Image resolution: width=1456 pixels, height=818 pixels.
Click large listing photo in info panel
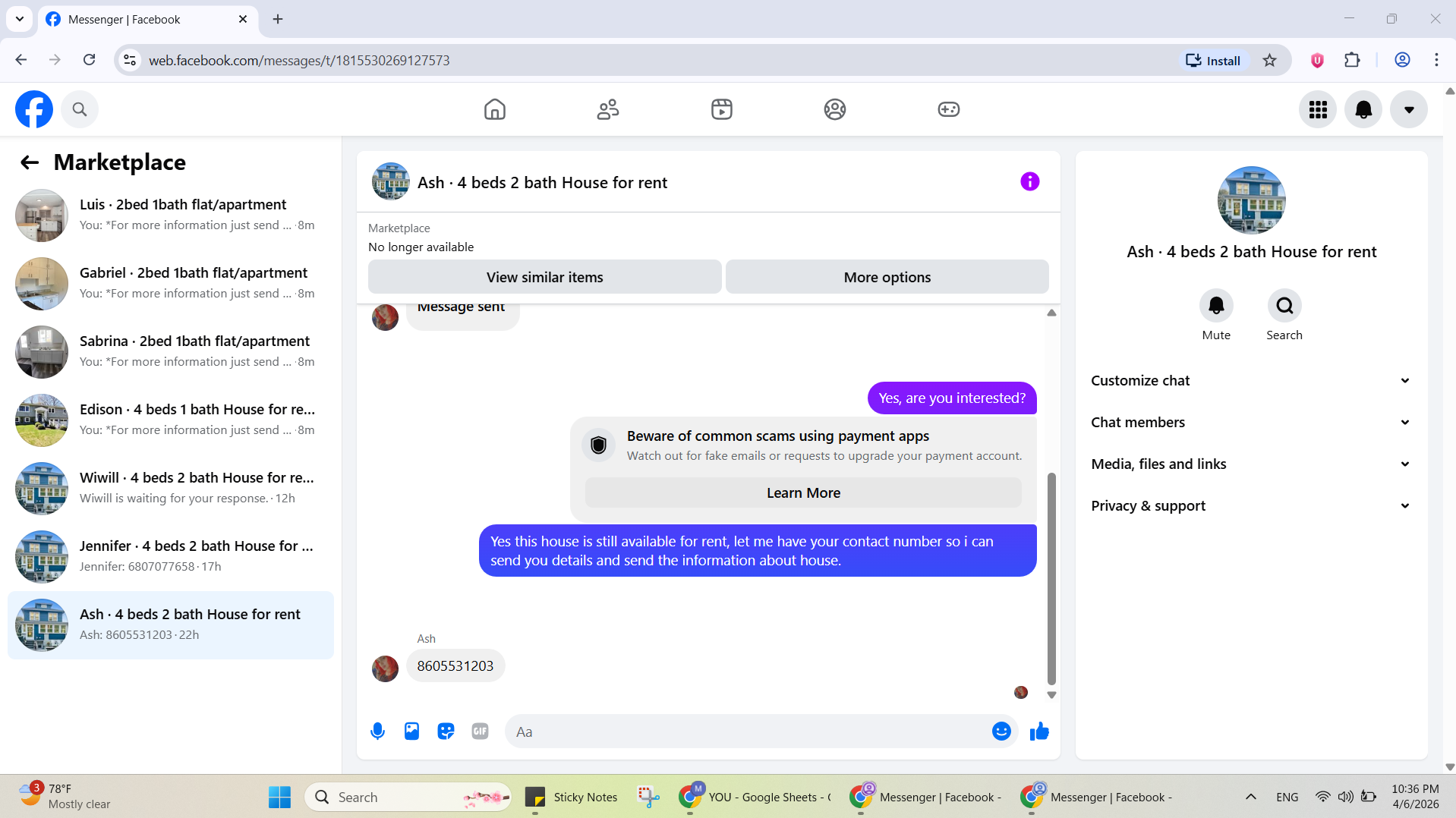1251,200
